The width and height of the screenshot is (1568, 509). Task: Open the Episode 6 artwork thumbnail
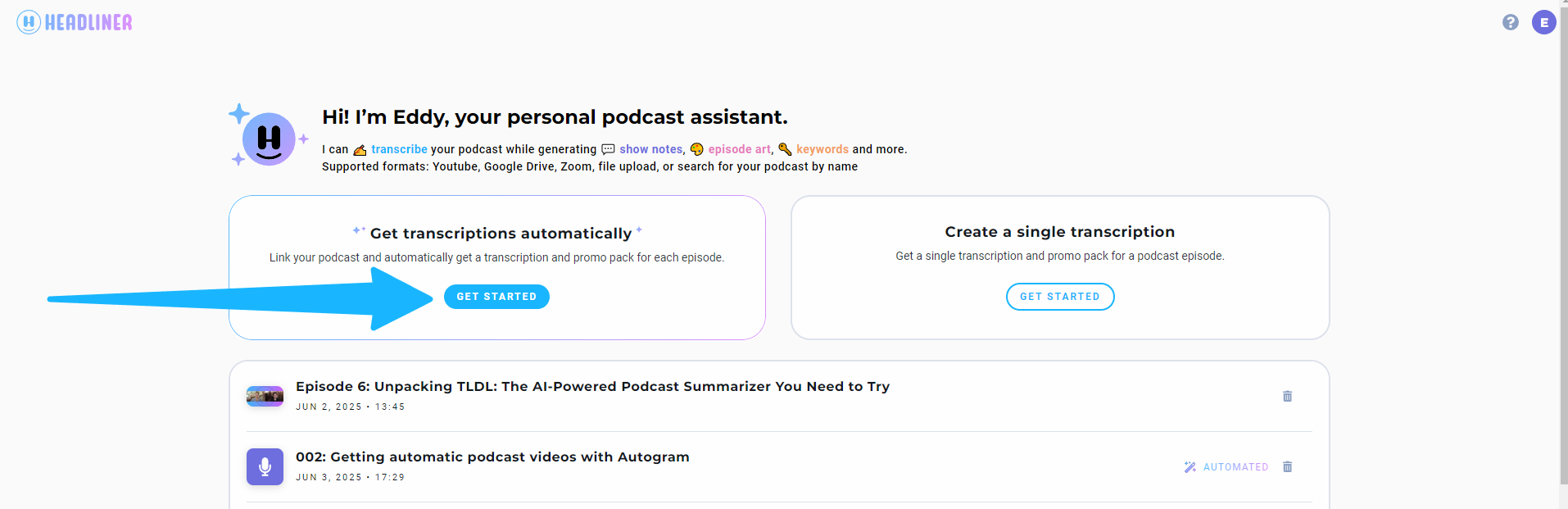point(265,396)
